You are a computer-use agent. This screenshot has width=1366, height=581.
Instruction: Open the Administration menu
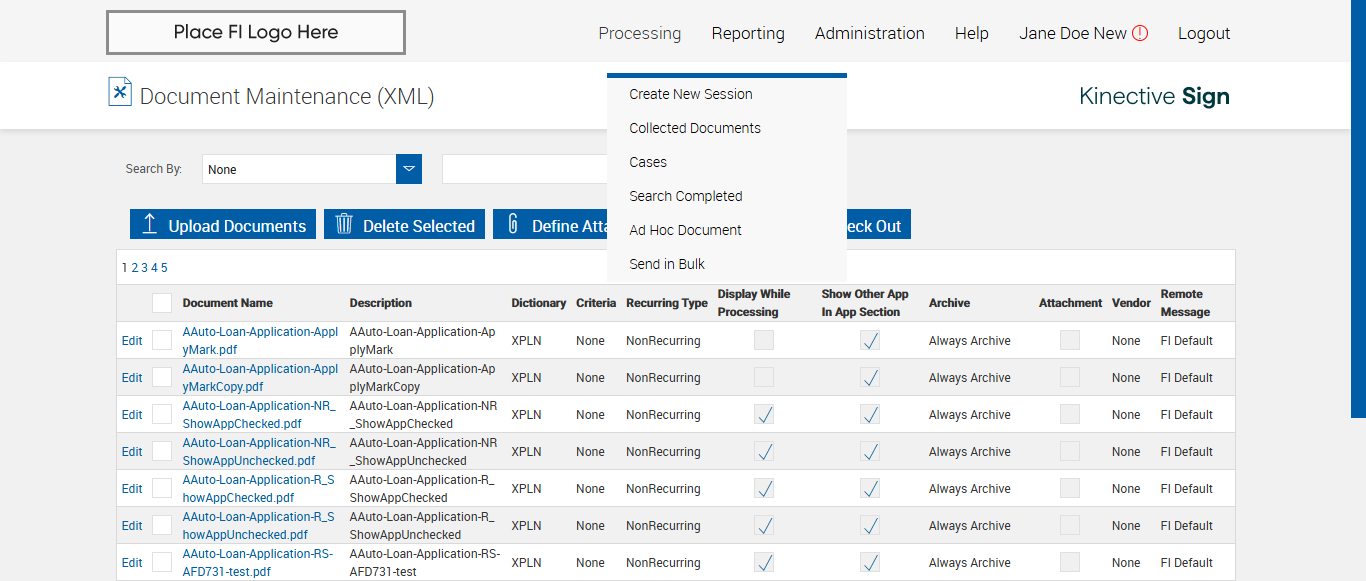(869, 33)
